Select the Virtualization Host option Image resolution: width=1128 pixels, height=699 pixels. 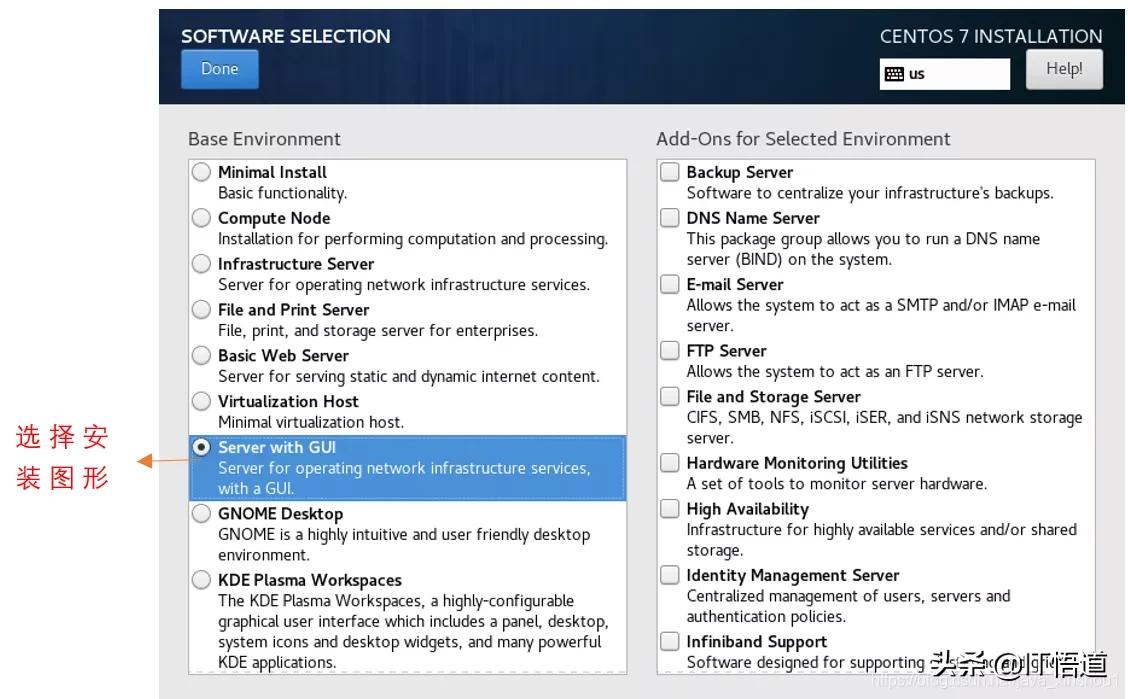click(x=201, y=401)
